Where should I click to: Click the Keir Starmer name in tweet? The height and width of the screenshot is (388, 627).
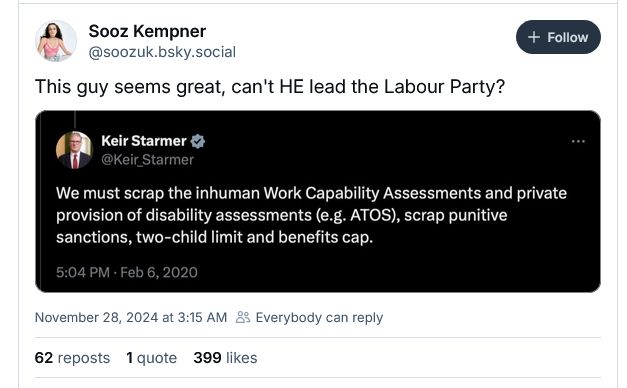tap(144, 141)
